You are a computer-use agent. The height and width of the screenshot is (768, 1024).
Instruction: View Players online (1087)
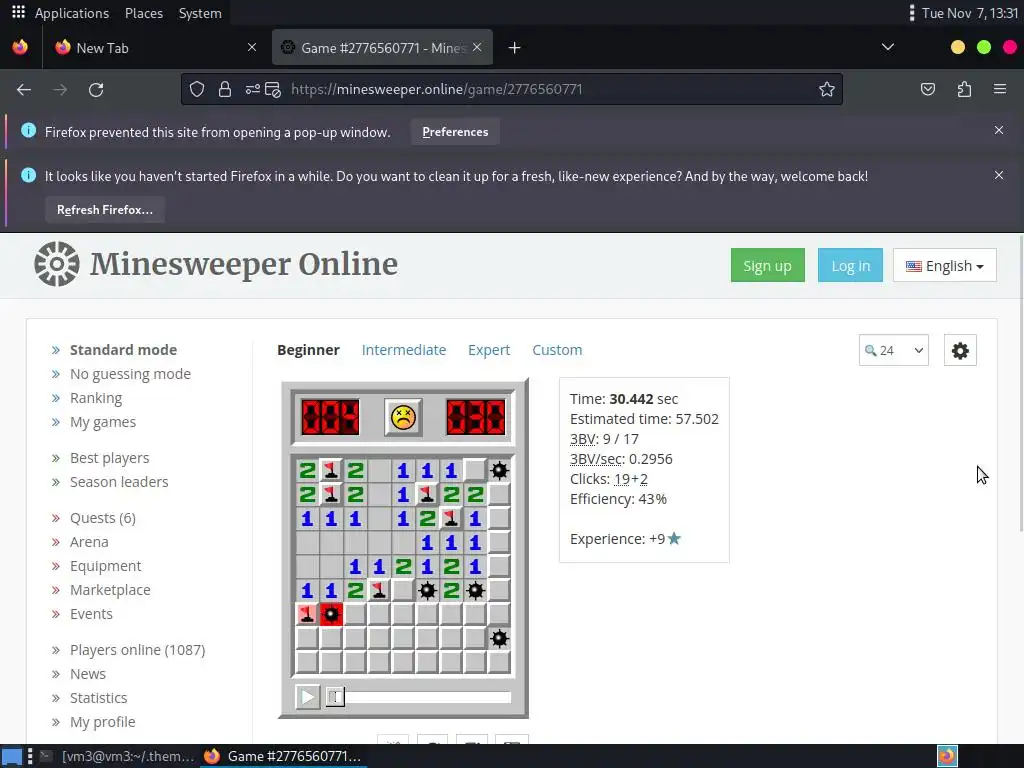pos(137,650)
